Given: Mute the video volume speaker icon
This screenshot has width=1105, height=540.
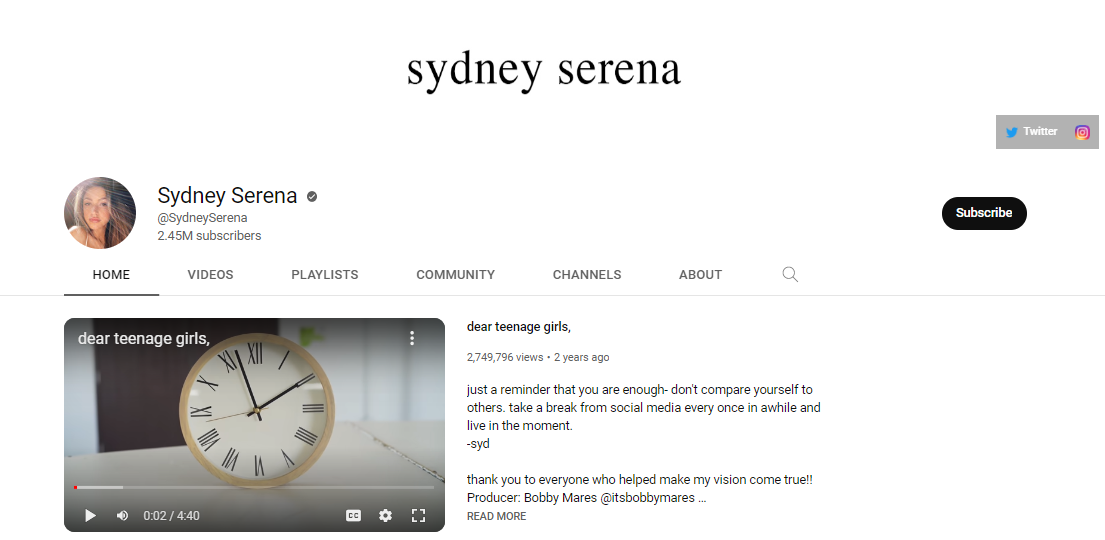Looking at the screenshot, I should coord(123,515).
